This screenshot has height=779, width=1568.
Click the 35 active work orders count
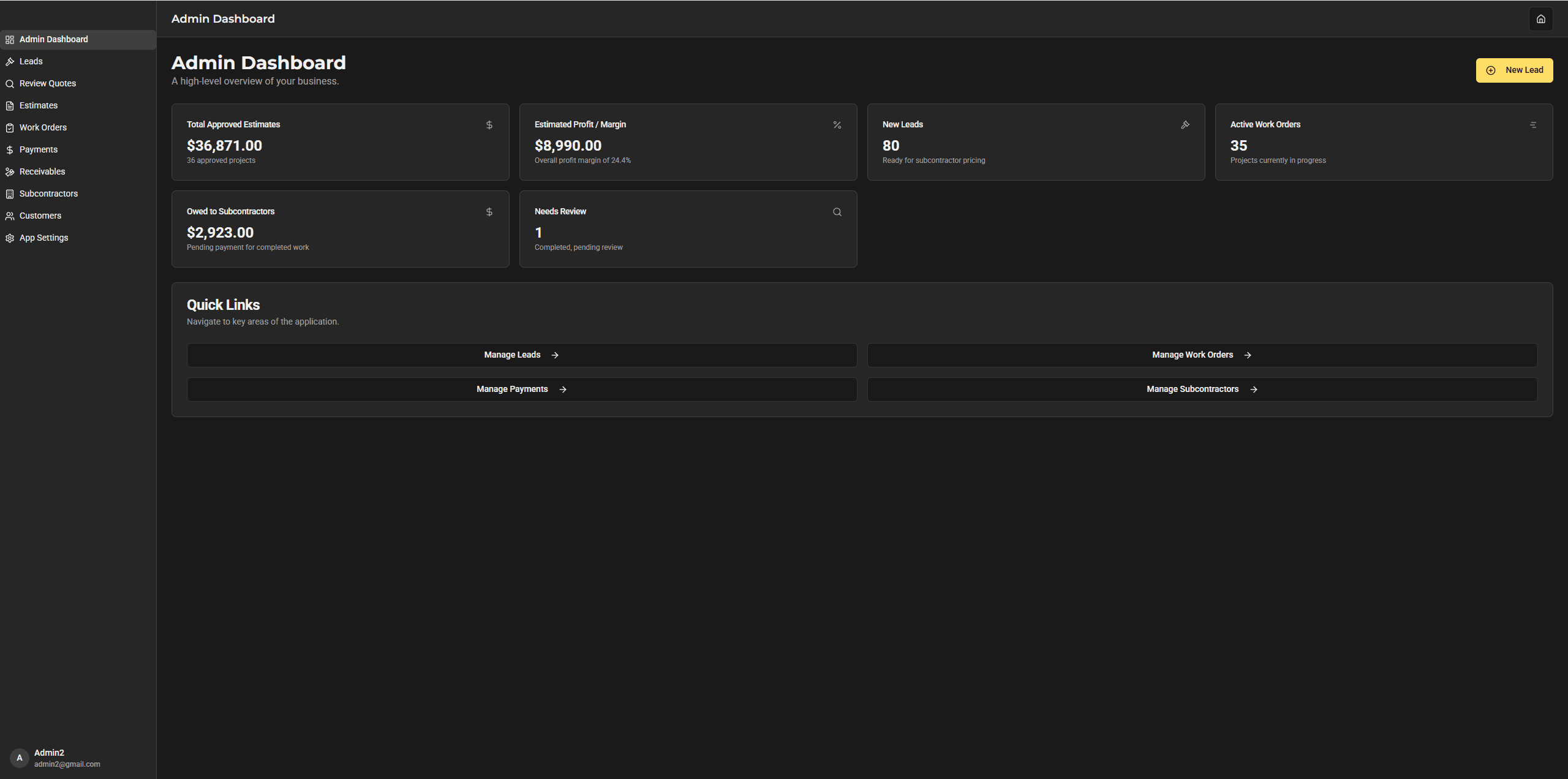click(1238, 146)
